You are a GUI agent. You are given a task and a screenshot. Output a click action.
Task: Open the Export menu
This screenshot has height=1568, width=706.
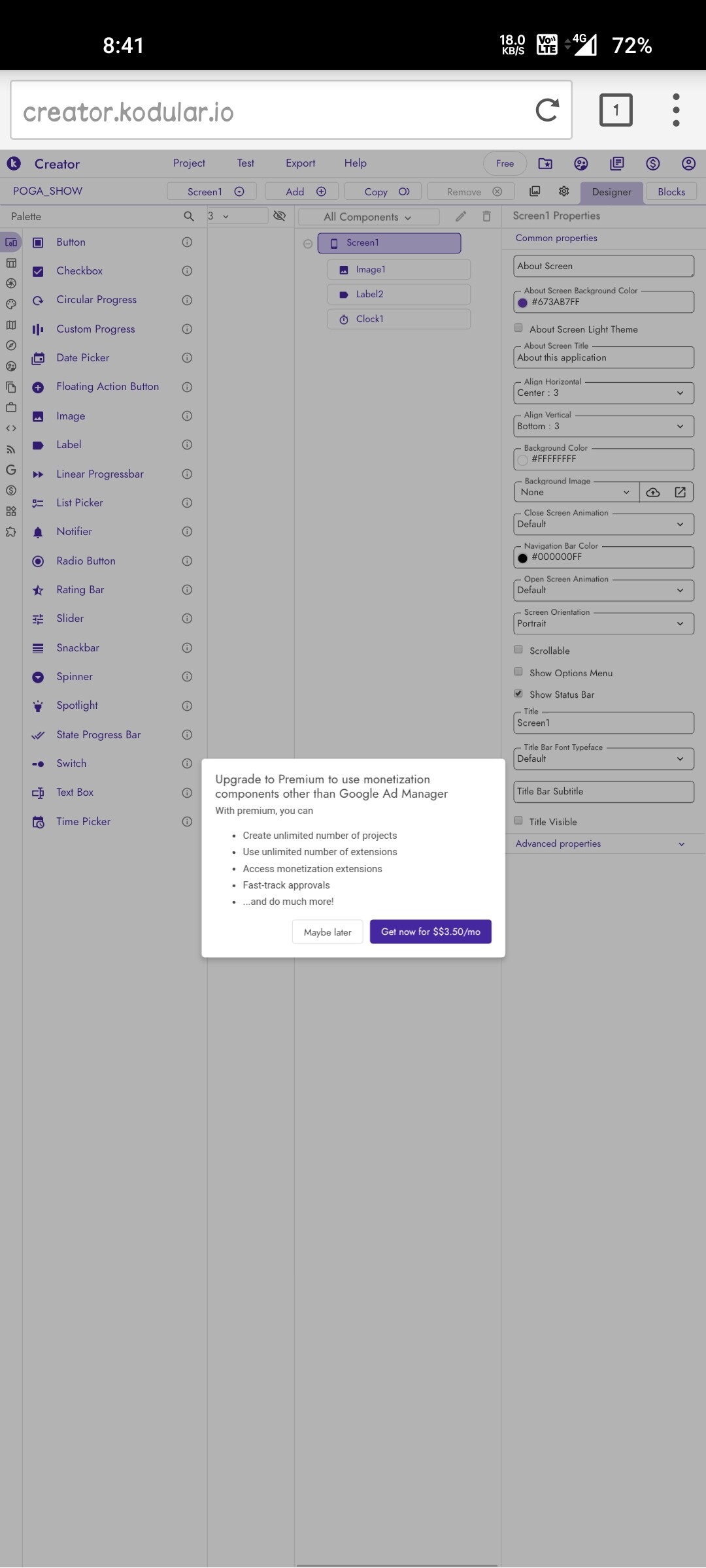click(x=300, y=163)
